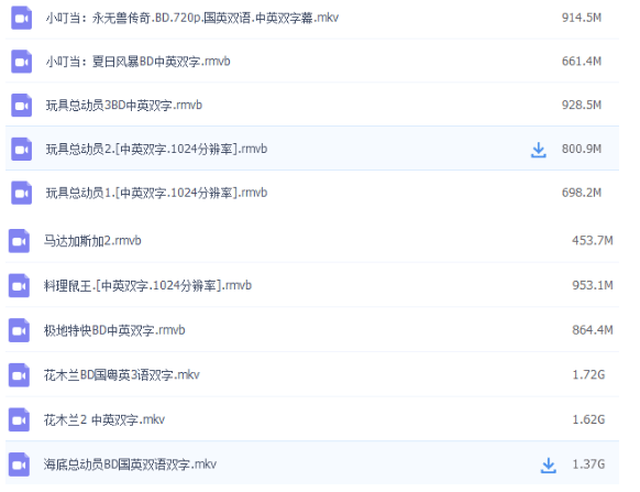Click video icon for 极地特快 file
The image size is (640, 492).
[x=19, y=330]
